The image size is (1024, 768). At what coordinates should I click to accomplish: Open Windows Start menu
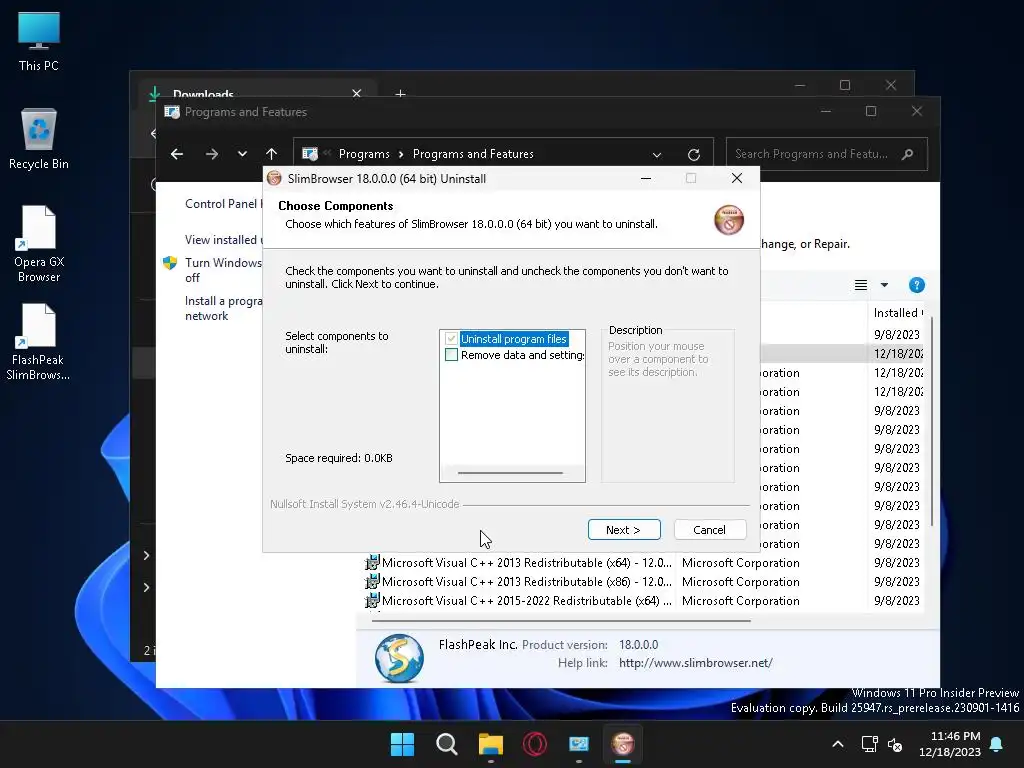[402, 744]
